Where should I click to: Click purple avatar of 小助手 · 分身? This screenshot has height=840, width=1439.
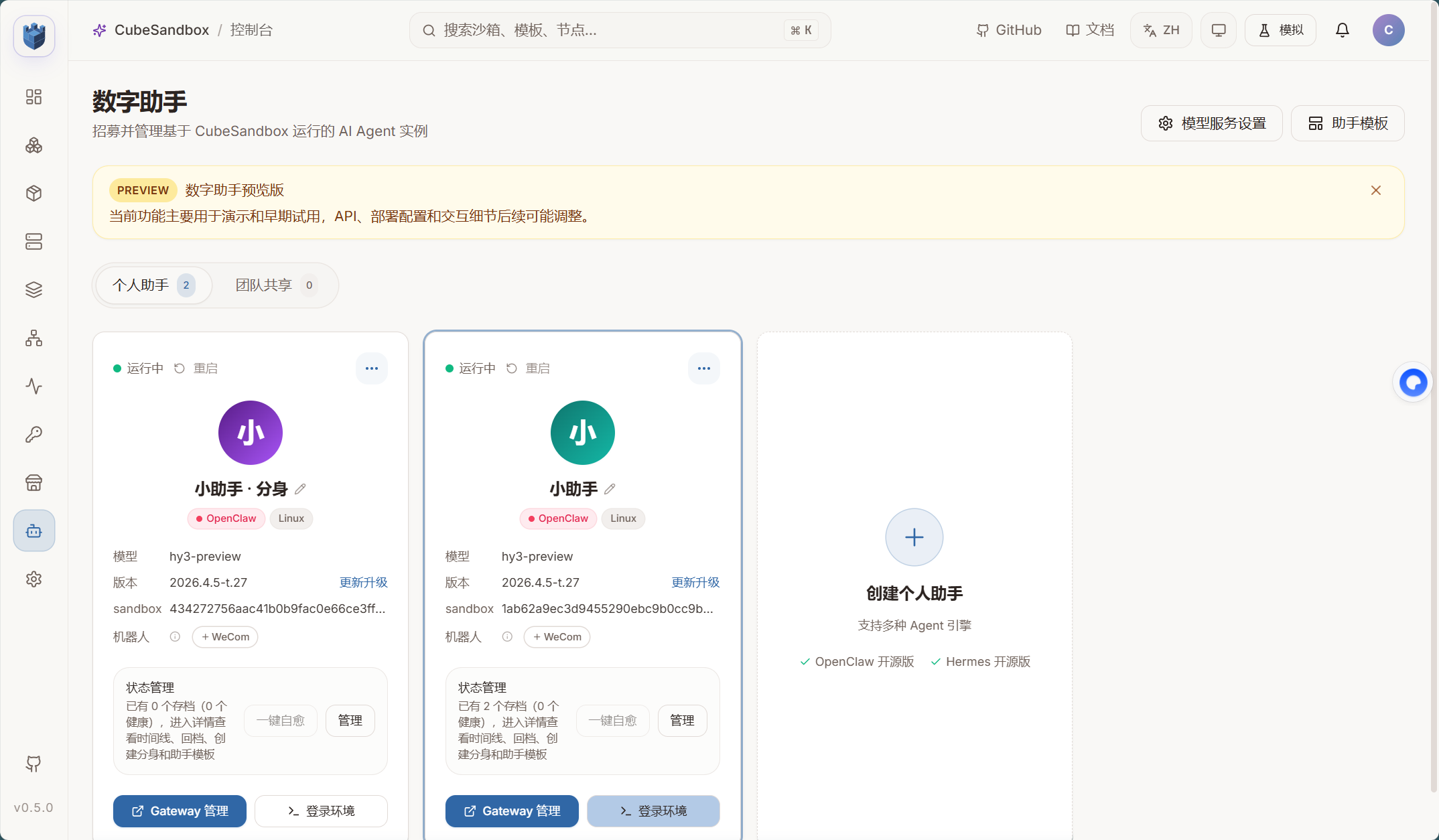(x=251, y=433)
